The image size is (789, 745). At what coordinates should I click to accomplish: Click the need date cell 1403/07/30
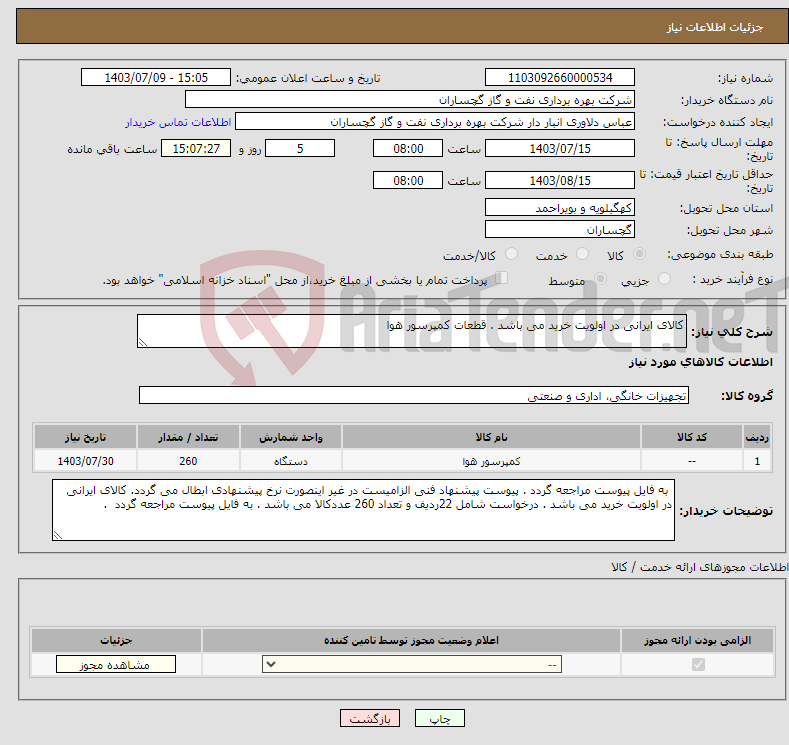pos(85,461)
